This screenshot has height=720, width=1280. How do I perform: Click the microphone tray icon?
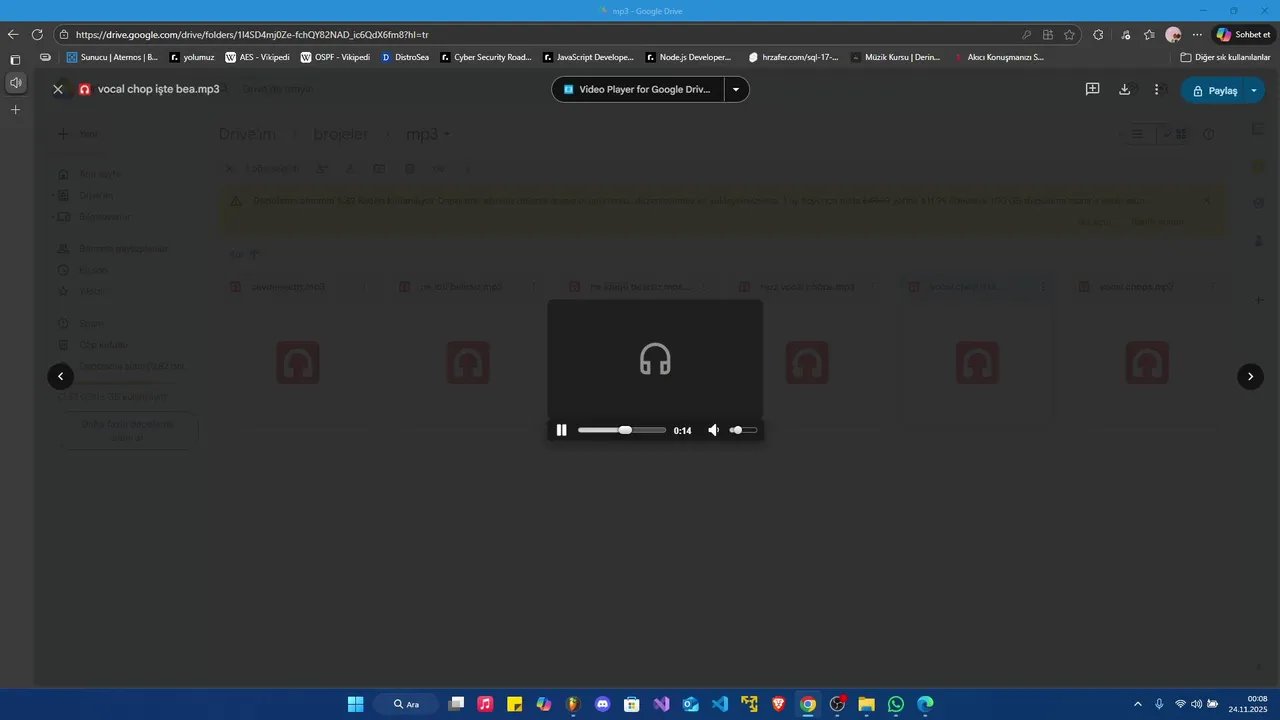[x=1159, y=704]
